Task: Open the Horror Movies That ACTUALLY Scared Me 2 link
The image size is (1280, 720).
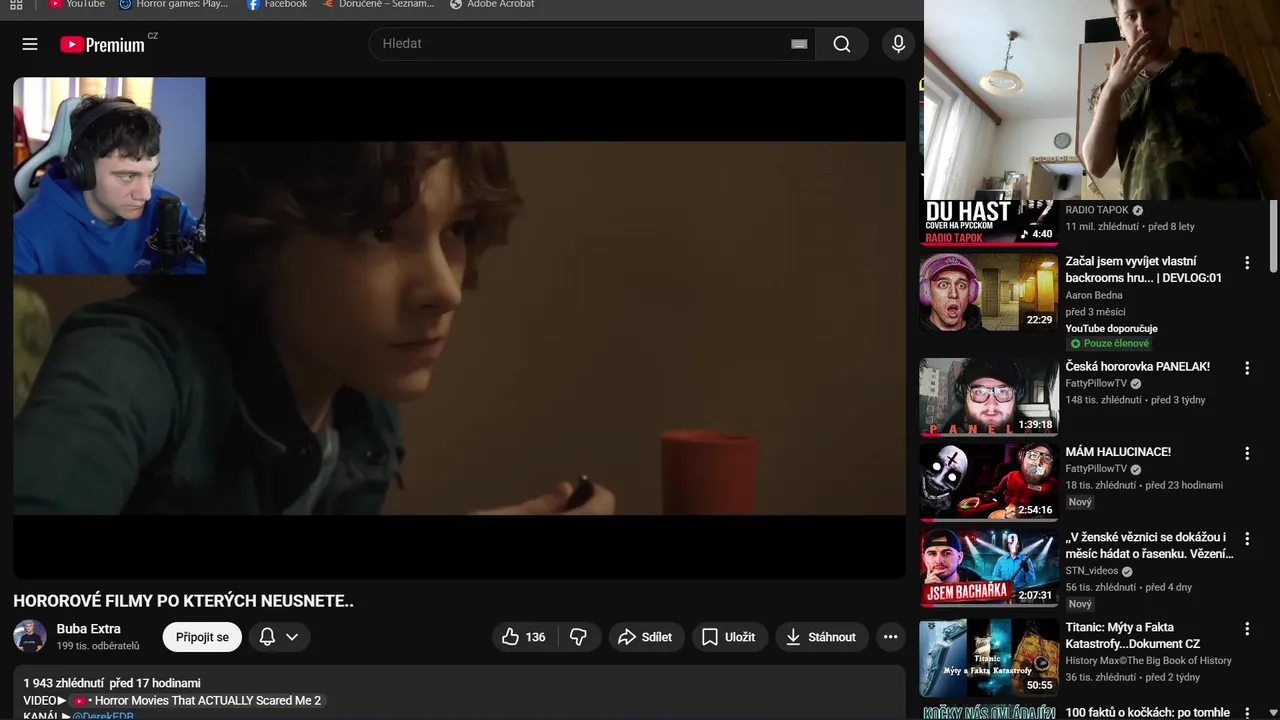Action: 198,701
